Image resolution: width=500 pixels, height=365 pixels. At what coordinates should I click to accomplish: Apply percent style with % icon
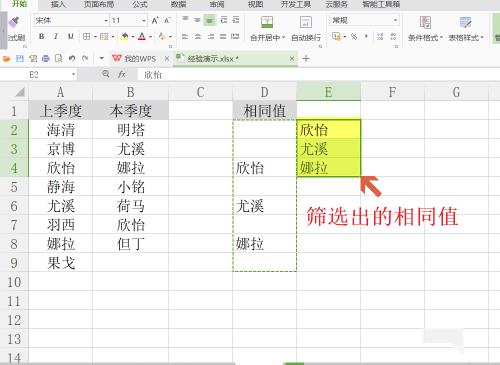coord(354,36)
